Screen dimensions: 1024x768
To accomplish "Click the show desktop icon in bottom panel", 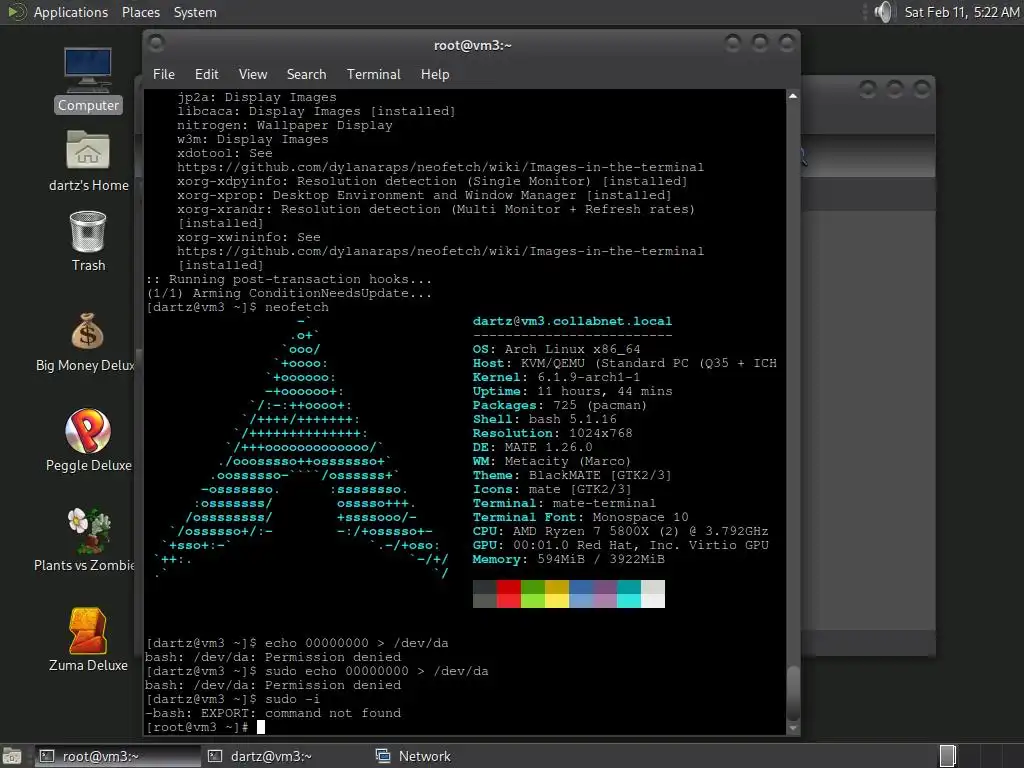I will coord(12,756).
